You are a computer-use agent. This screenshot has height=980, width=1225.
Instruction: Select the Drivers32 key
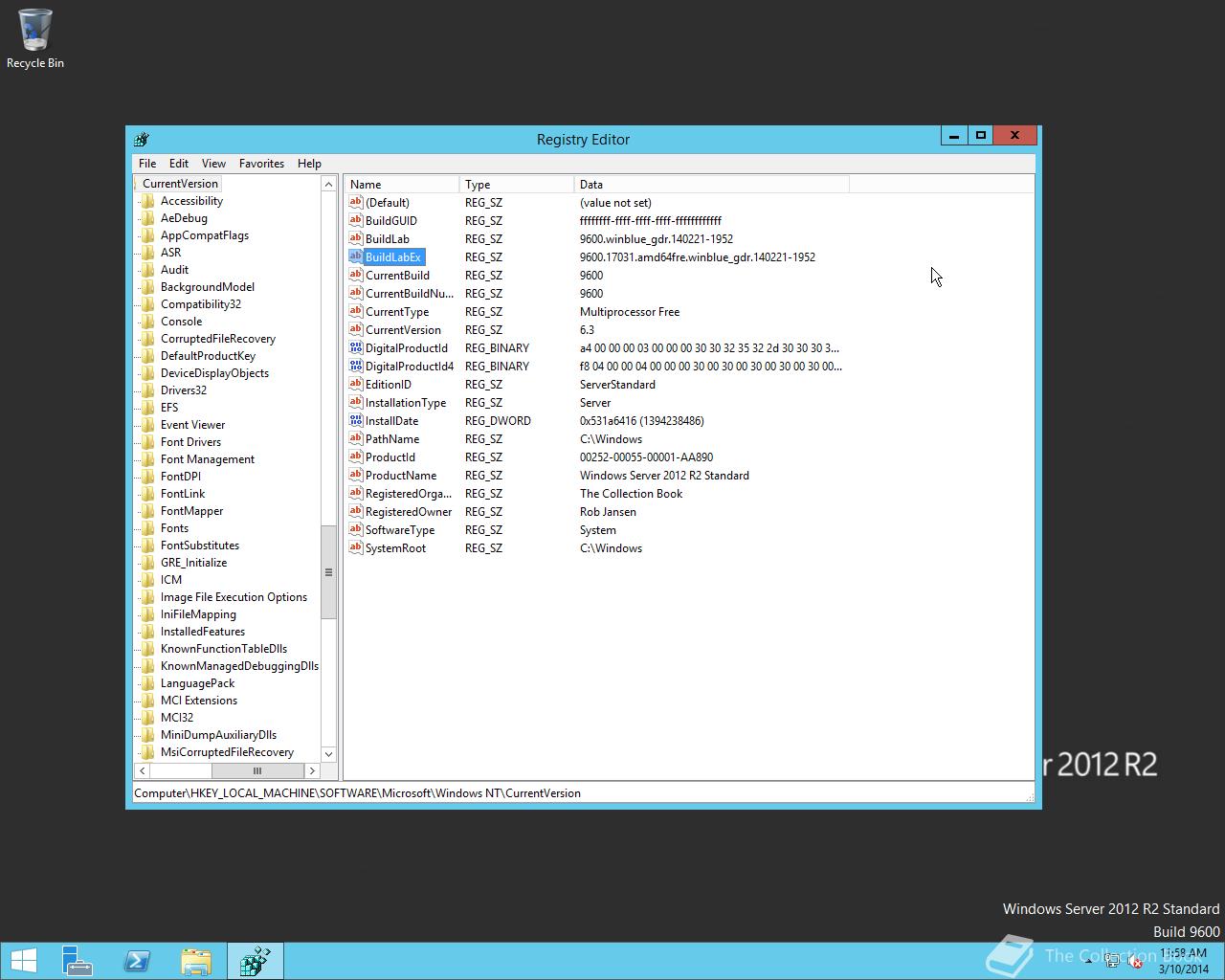point(184,390)
